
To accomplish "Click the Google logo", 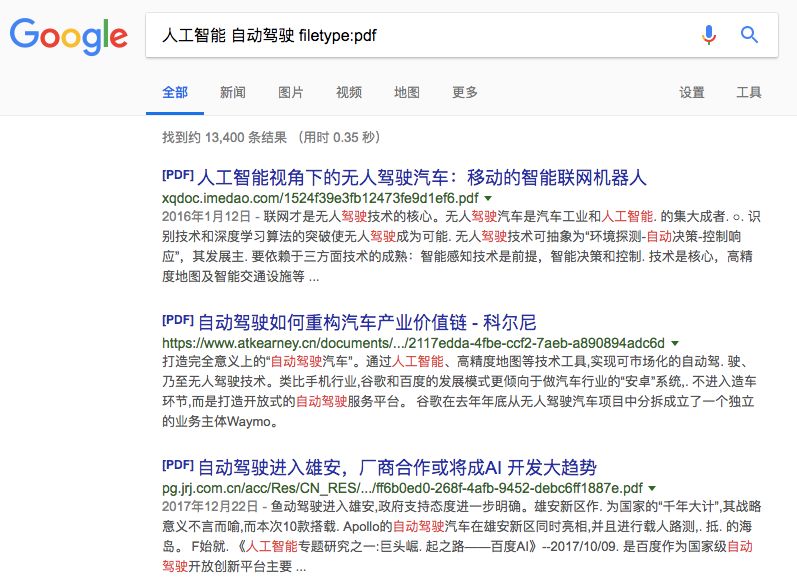I will [x=68, y=37].
